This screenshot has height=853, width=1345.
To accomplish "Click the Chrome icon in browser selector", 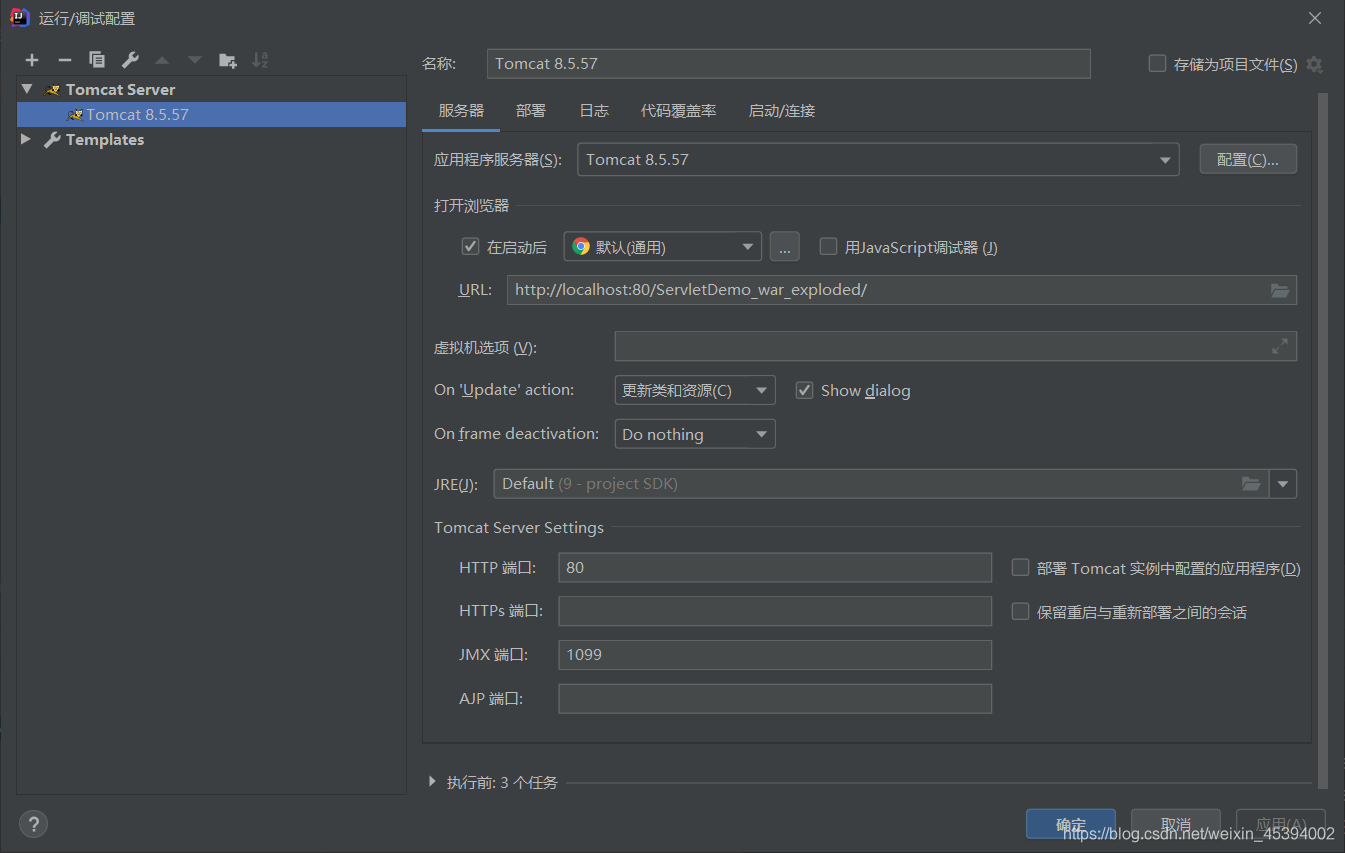I will click(581, 247).
